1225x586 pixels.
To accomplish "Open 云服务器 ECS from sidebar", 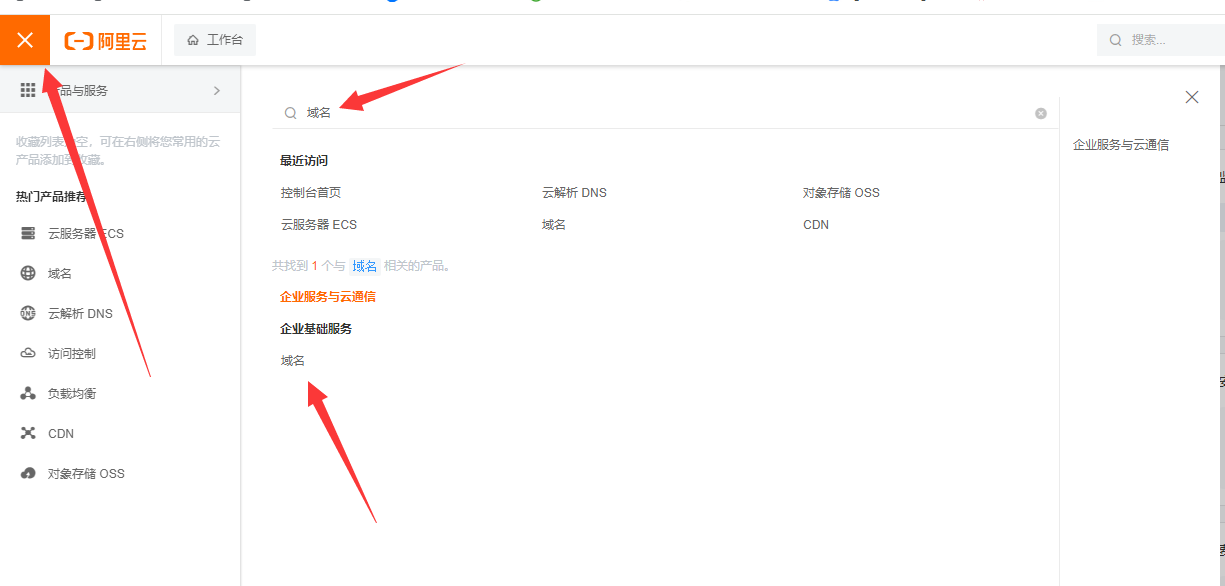I will click(x=85, y=234).
